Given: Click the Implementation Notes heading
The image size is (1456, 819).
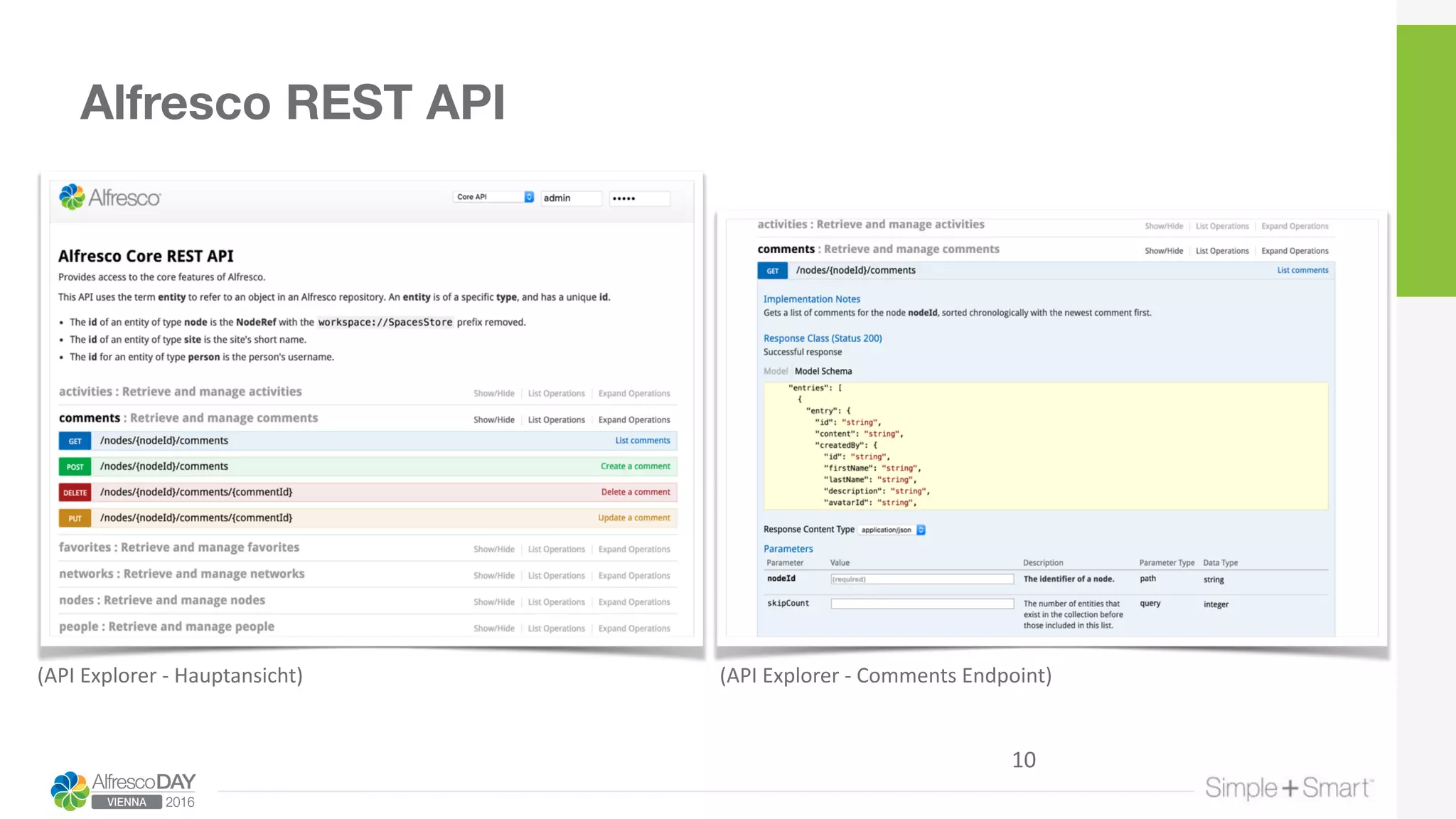Looking at the screenshot, I should [812, 299].
